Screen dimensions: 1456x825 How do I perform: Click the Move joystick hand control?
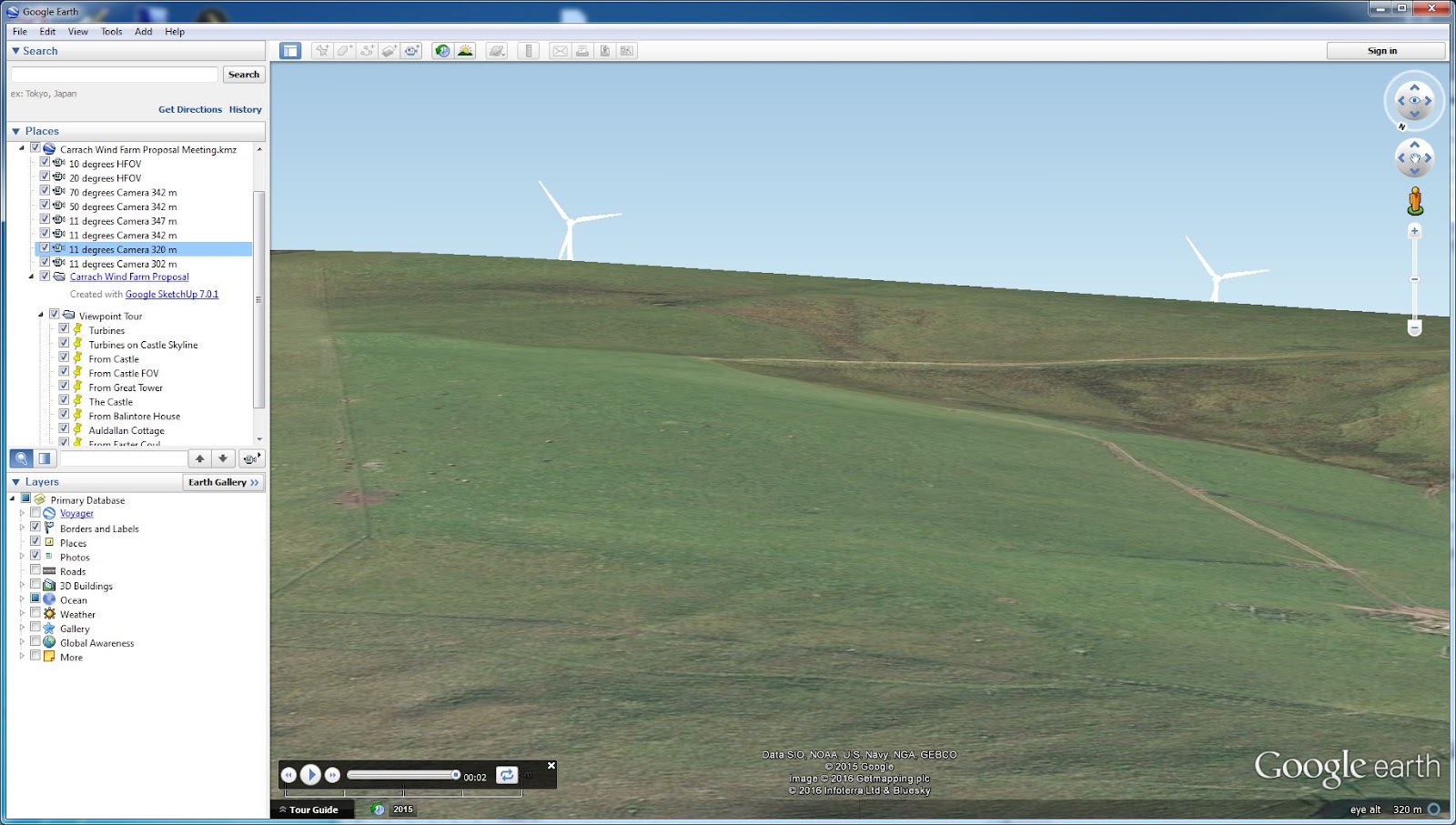coord(1414,158)
